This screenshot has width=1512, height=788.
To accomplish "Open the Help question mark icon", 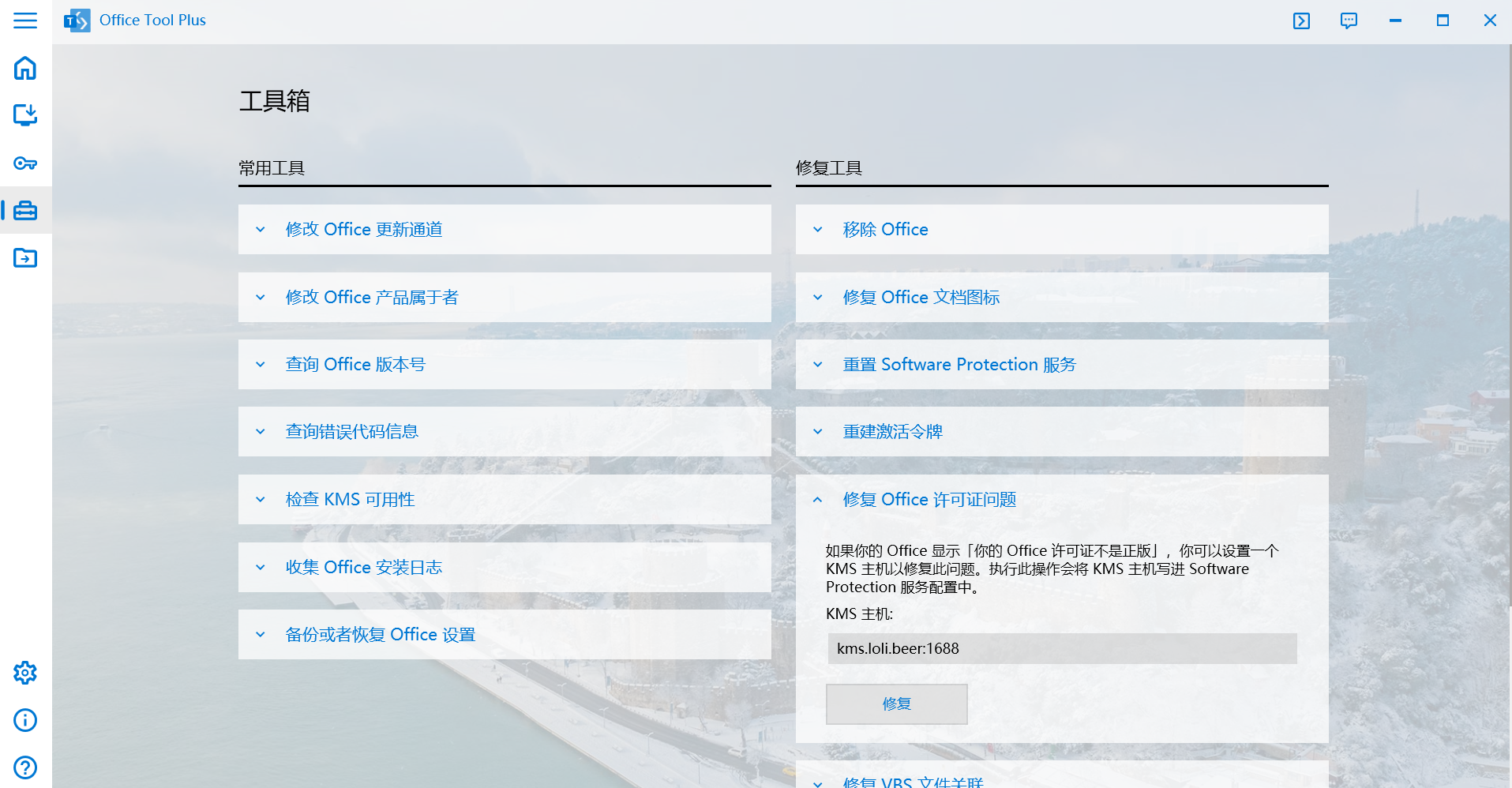I will (25, 767).
